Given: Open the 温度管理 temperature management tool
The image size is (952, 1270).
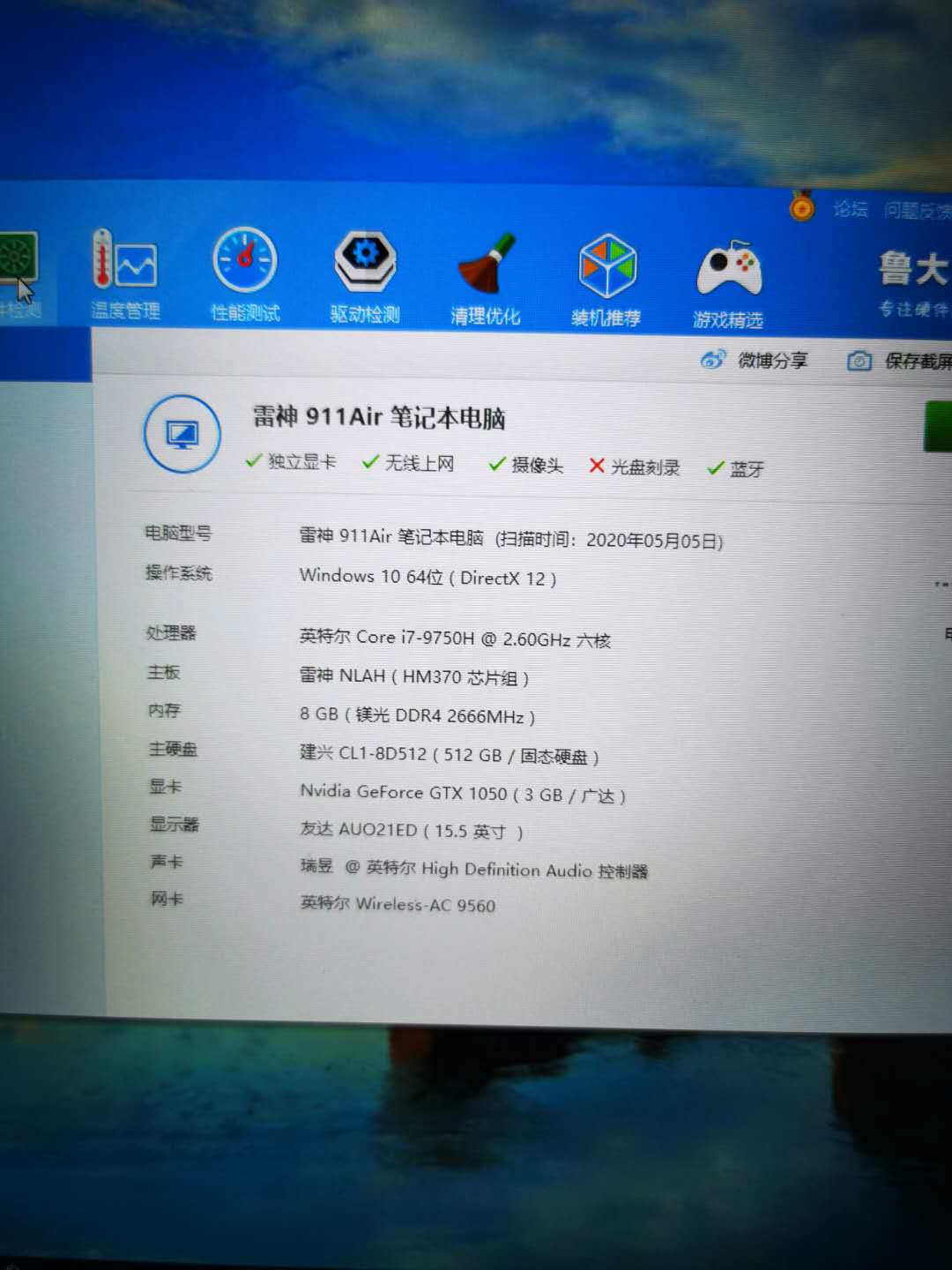Looking at the screenshot, I should click(125, 274).
